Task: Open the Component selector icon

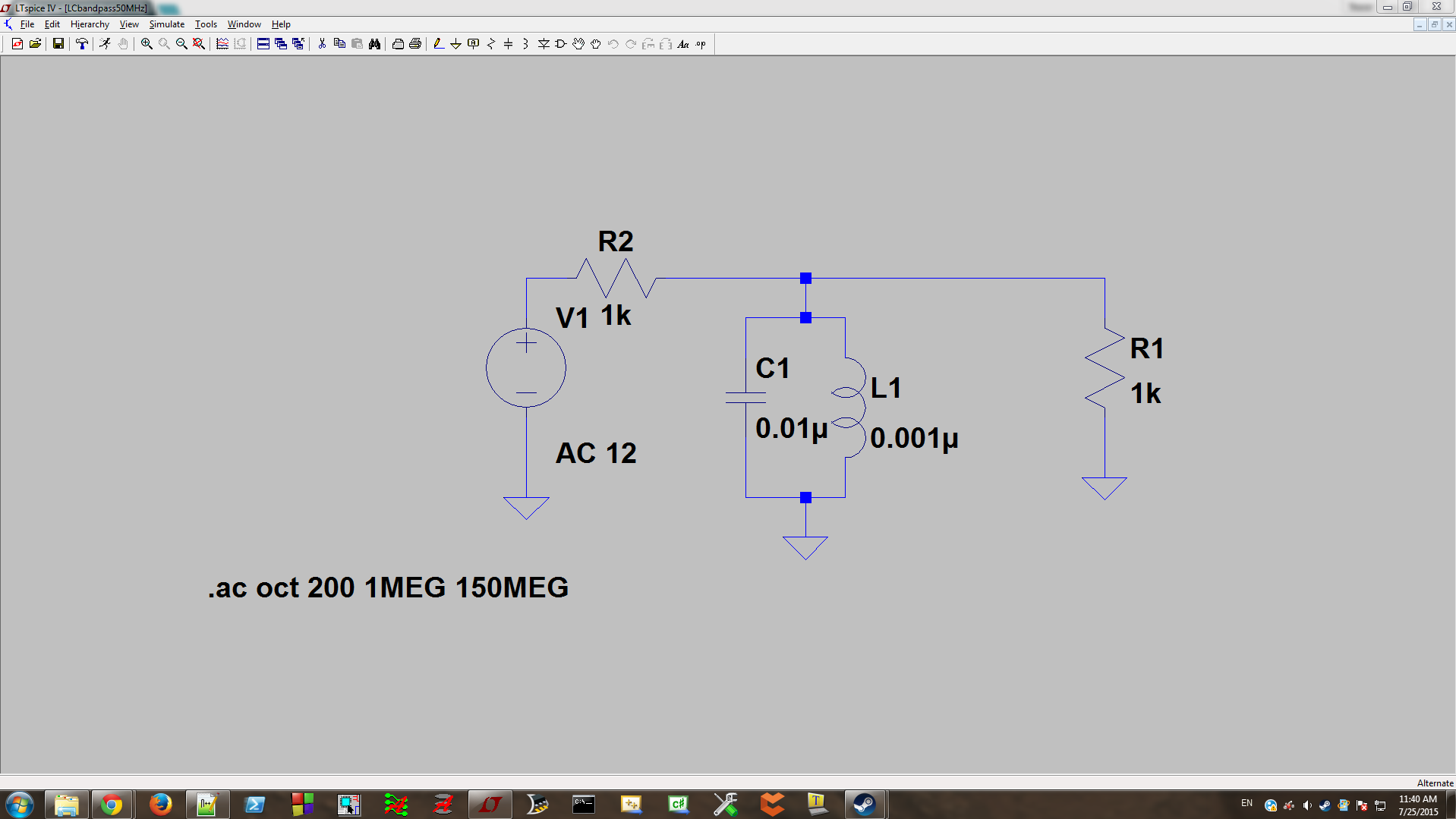Action: (x=560, y=43)
